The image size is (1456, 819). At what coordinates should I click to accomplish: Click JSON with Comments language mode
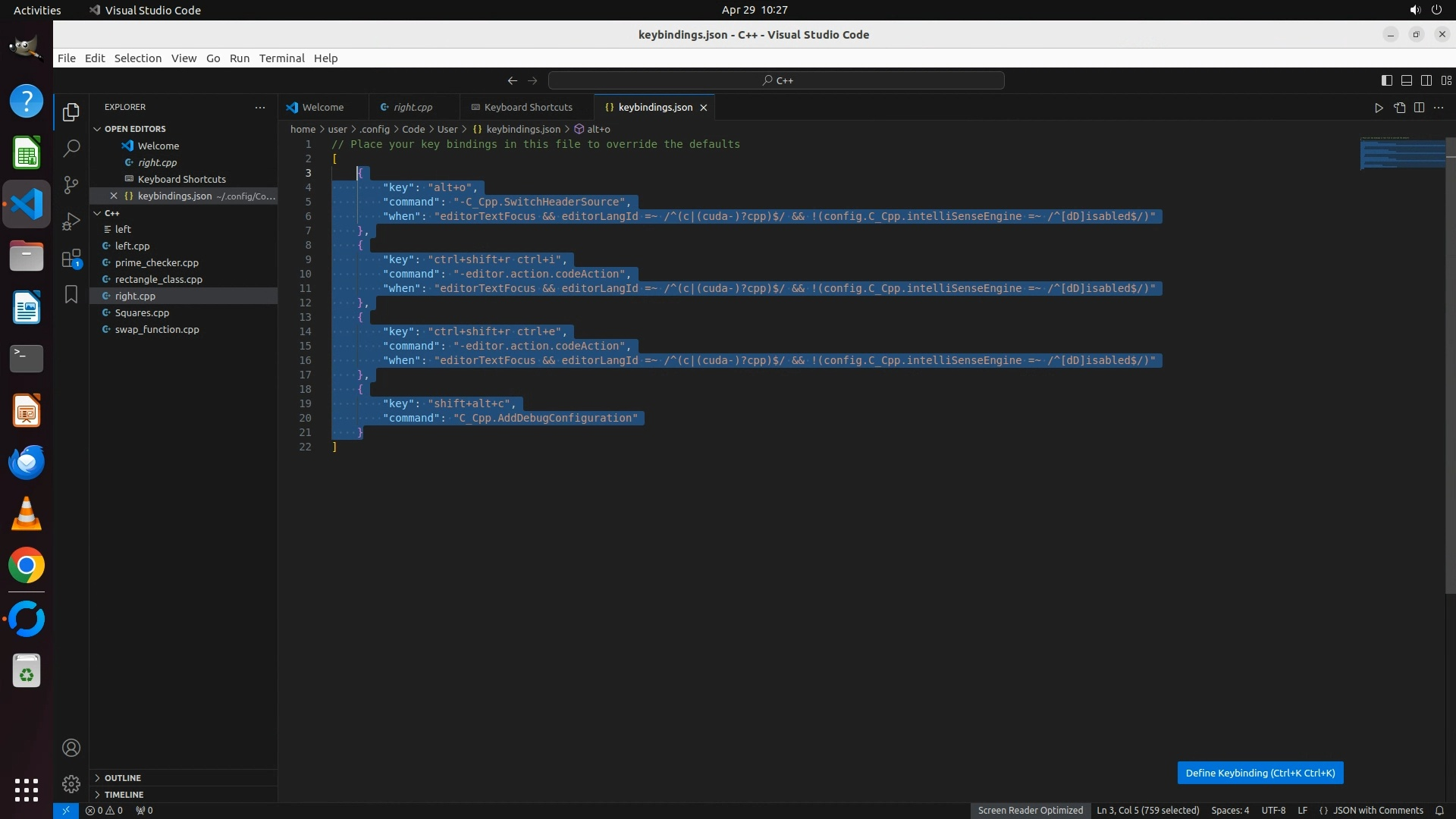(x=1377, y=811)
